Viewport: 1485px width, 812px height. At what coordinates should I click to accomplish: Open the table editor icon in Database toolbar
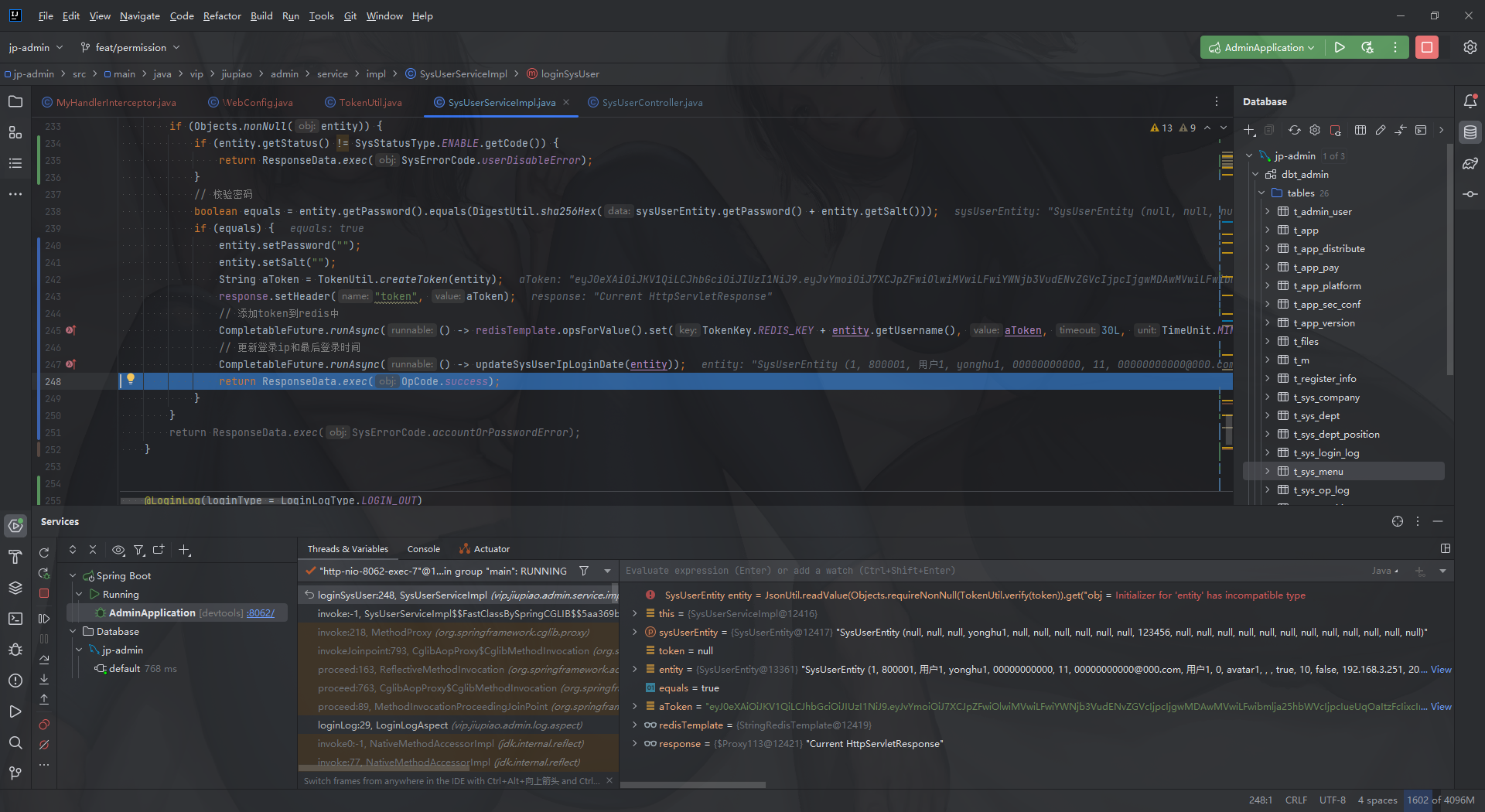1360,130
